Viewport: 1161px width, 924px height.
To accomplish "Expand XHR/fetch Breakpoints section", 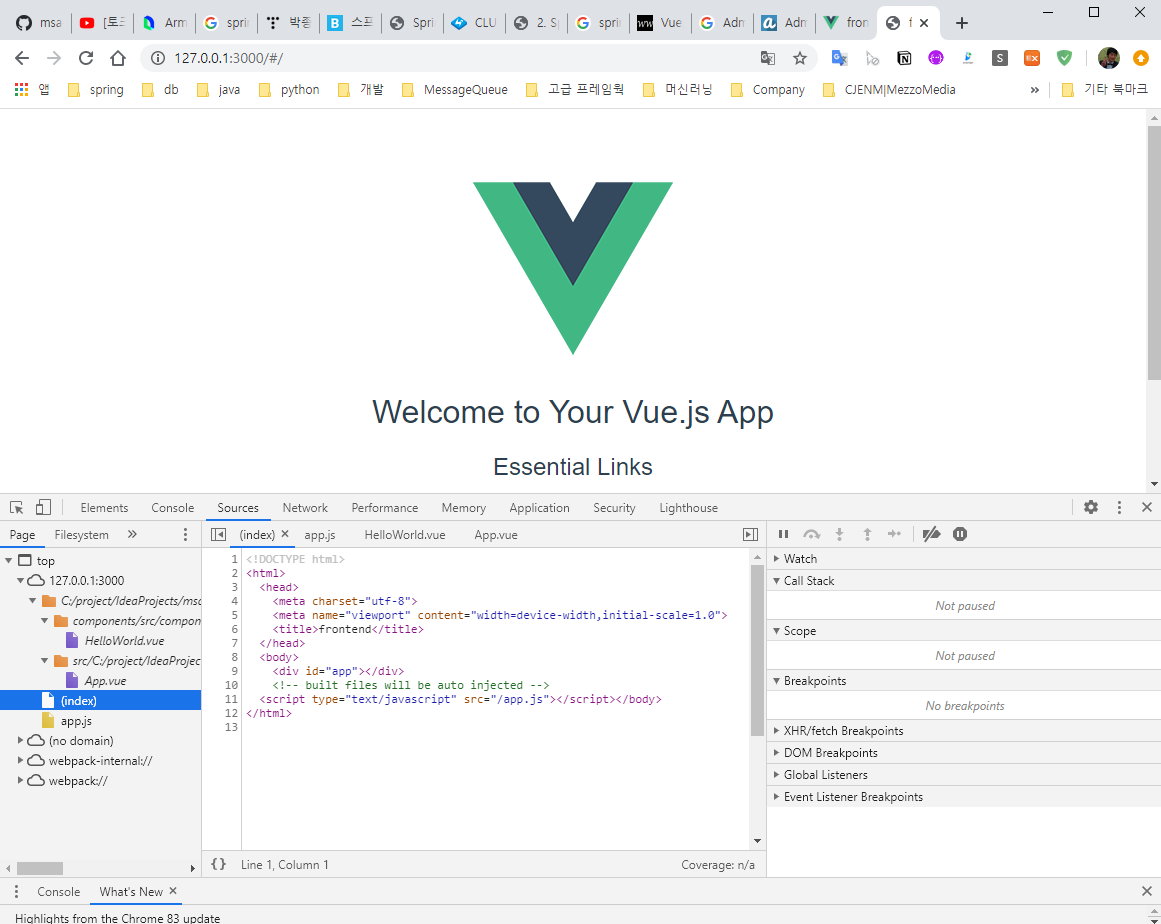I will [x=963, y=731].
